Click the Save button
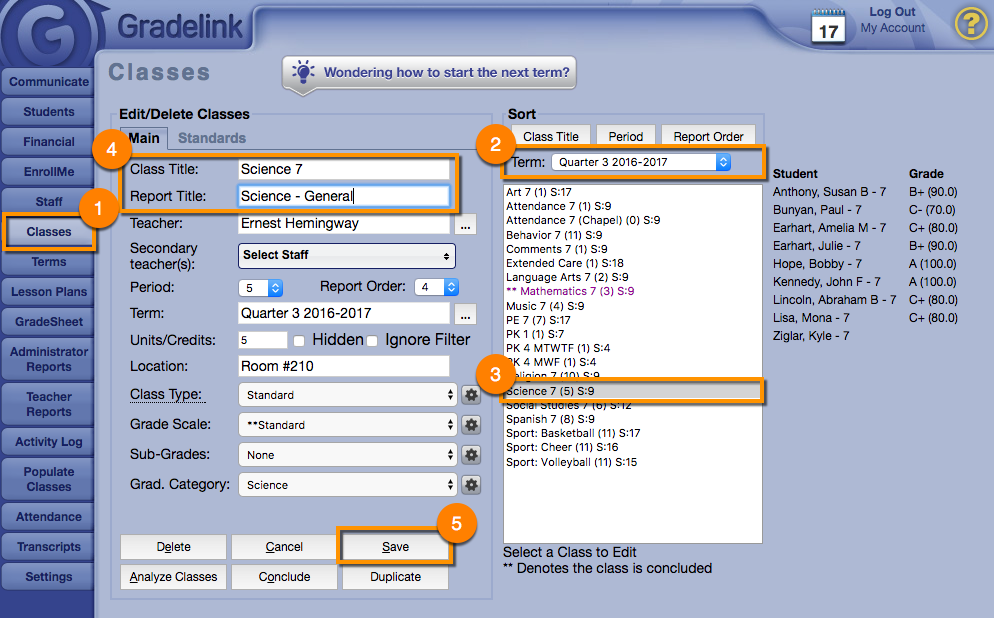 pos(395,547)
